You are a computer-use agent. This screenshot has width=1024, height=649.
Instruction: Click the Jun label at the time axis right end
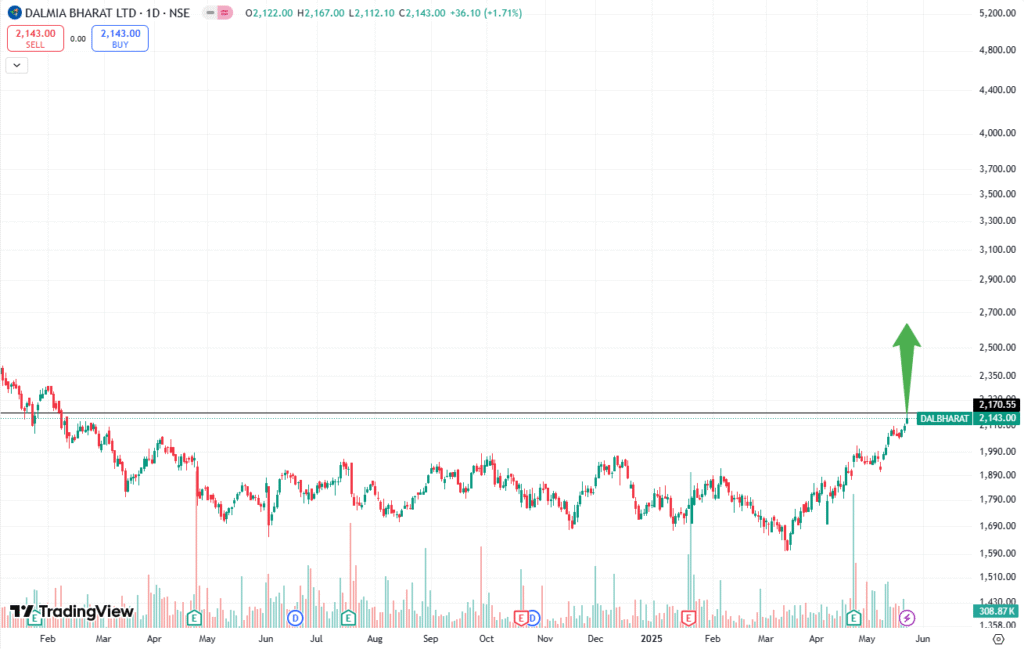(x=923, y=639)
